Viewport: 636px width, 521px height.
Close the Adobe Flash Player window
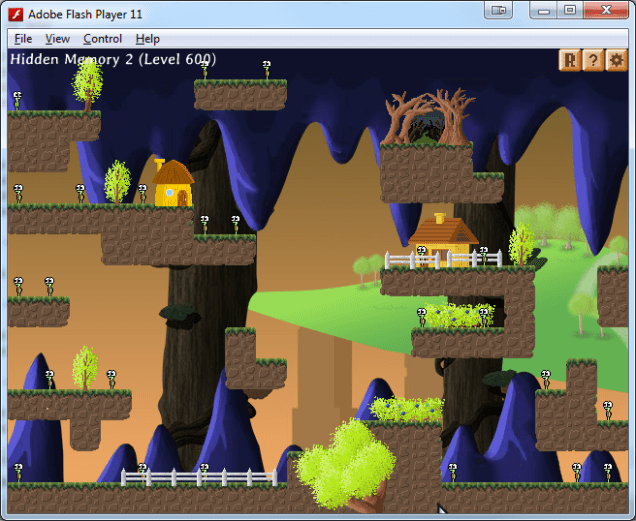pos(606,10)
